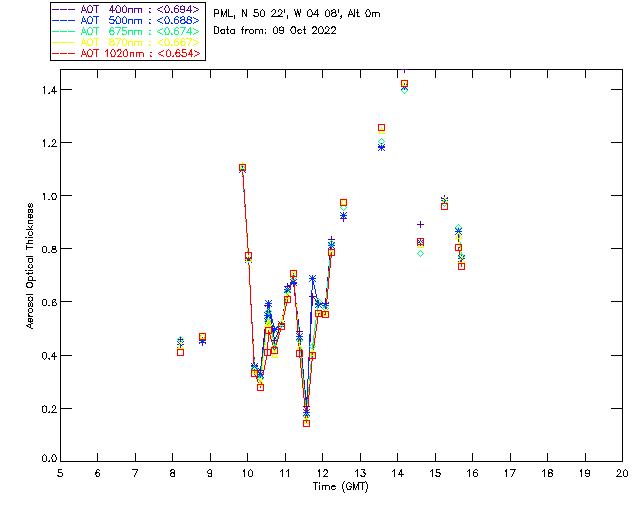Image resolution: width=640 pixels, height=512 pixels.
Task: Click the red square at 1.1 near 10h
Action: click(242, 168)
